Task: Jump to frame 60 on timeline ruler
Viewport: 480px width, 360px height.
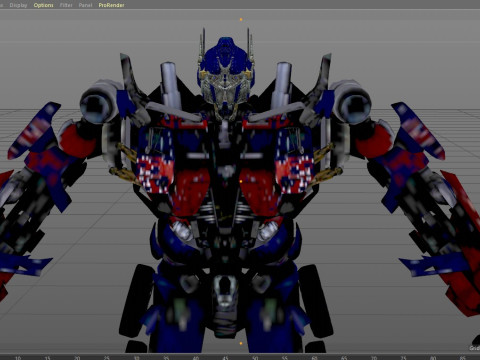Action: (314, 358)
